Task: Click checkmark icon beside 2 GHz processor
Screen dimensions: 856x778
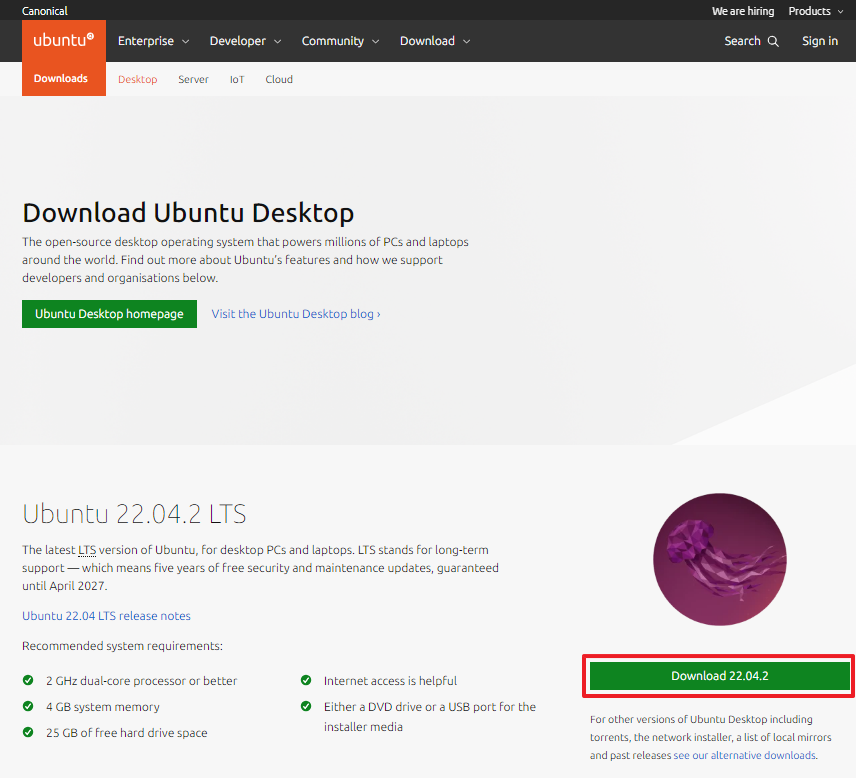Action: (x=28, y=680)
